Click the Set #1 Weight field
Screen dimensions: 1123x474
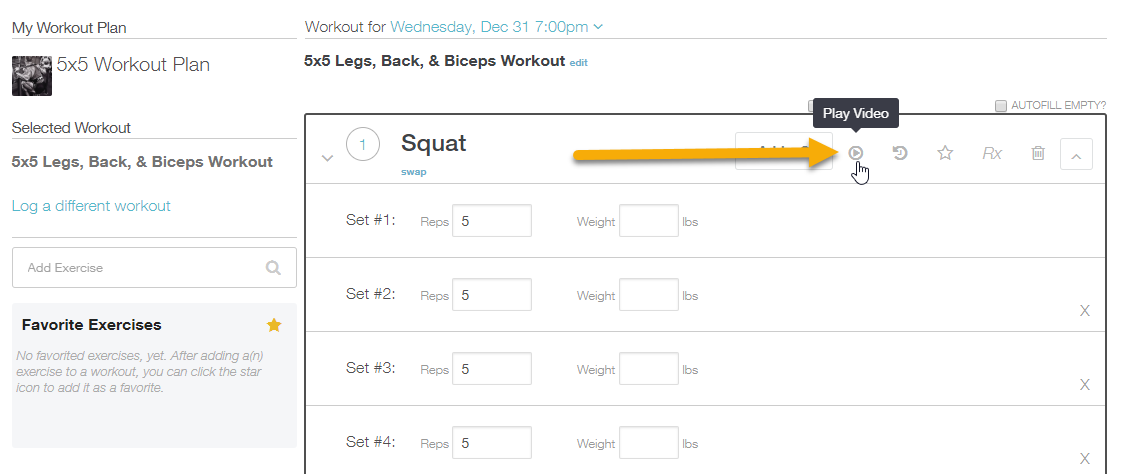(649, 221)
